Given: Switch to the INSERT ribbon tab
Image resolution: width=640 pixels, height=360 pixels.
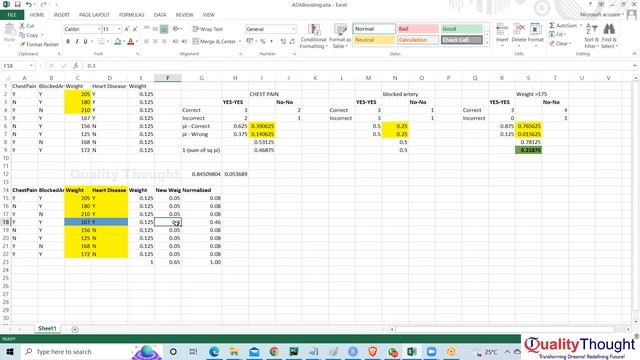Looking at the screenshot, I should pyautogui.click(x=62, y=15).
